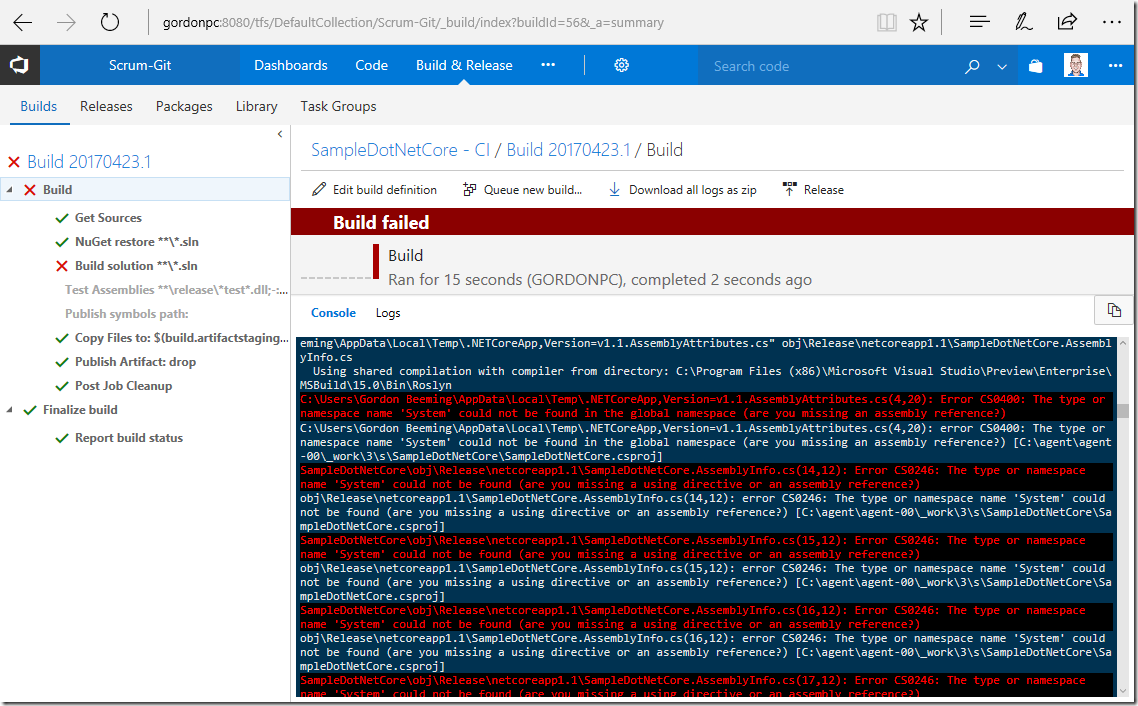Open the settings gear in navigation bar
Viewport: 1138px width, 706px height.
pyautogui.click(x=621, y=65)
